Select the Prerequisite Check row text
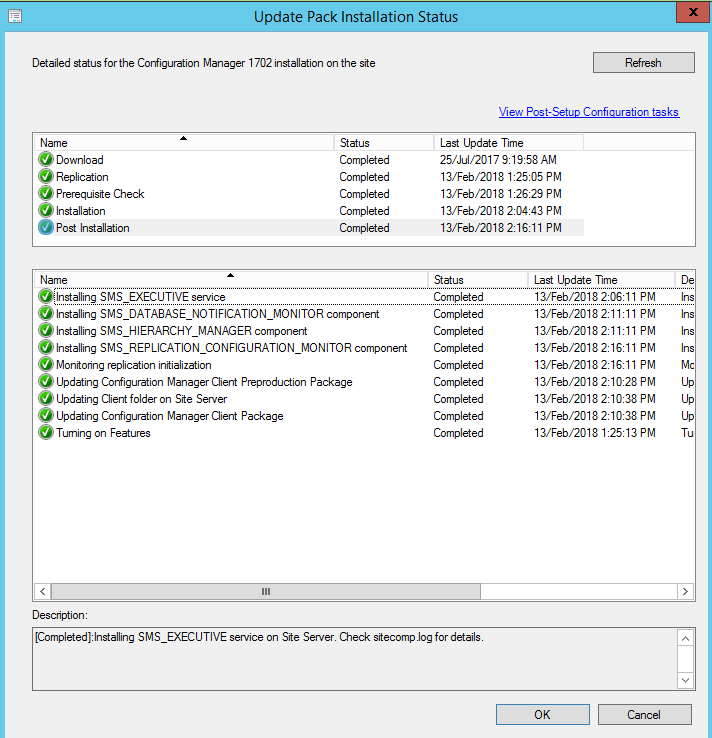 point(100,194)
